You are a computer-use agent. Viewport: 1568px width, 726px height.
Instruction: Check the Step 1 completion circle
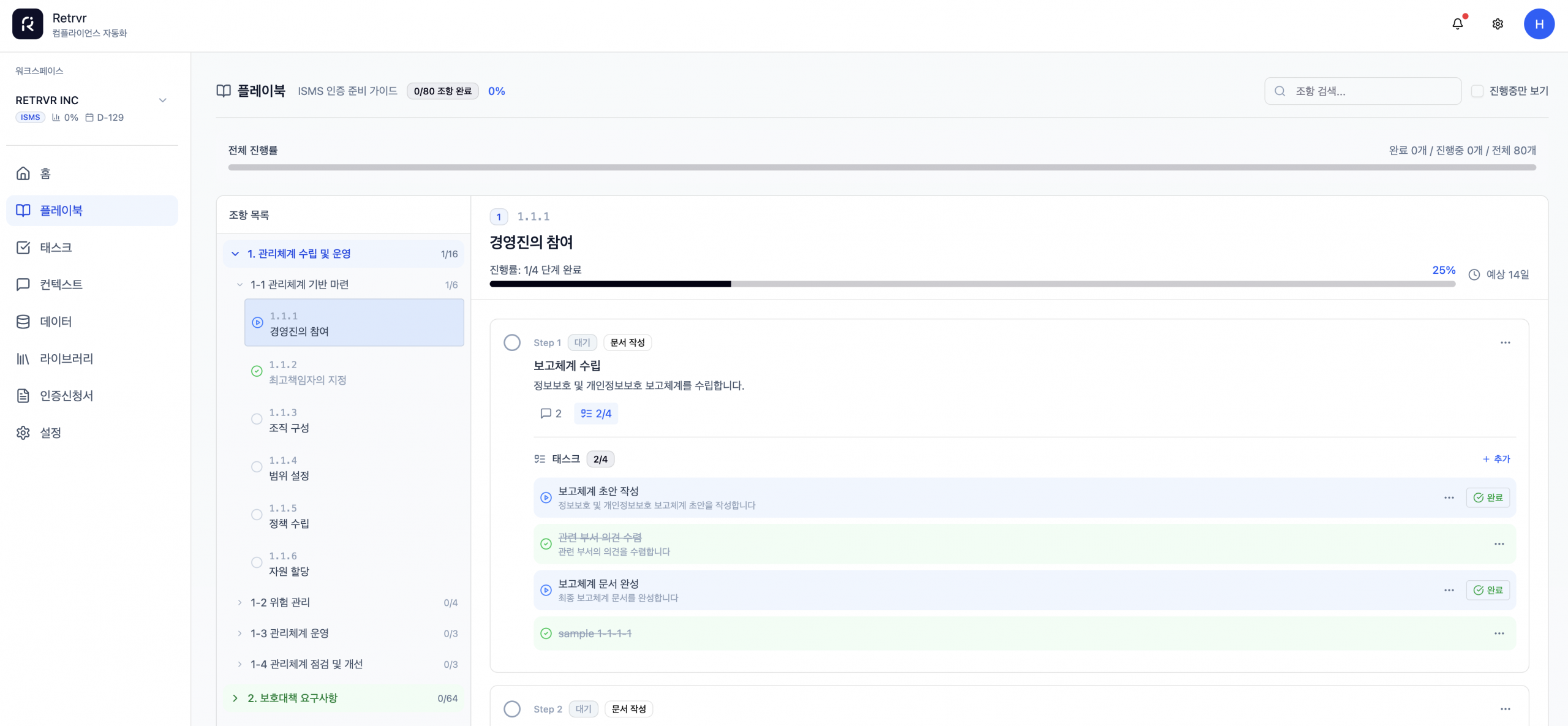512,342
